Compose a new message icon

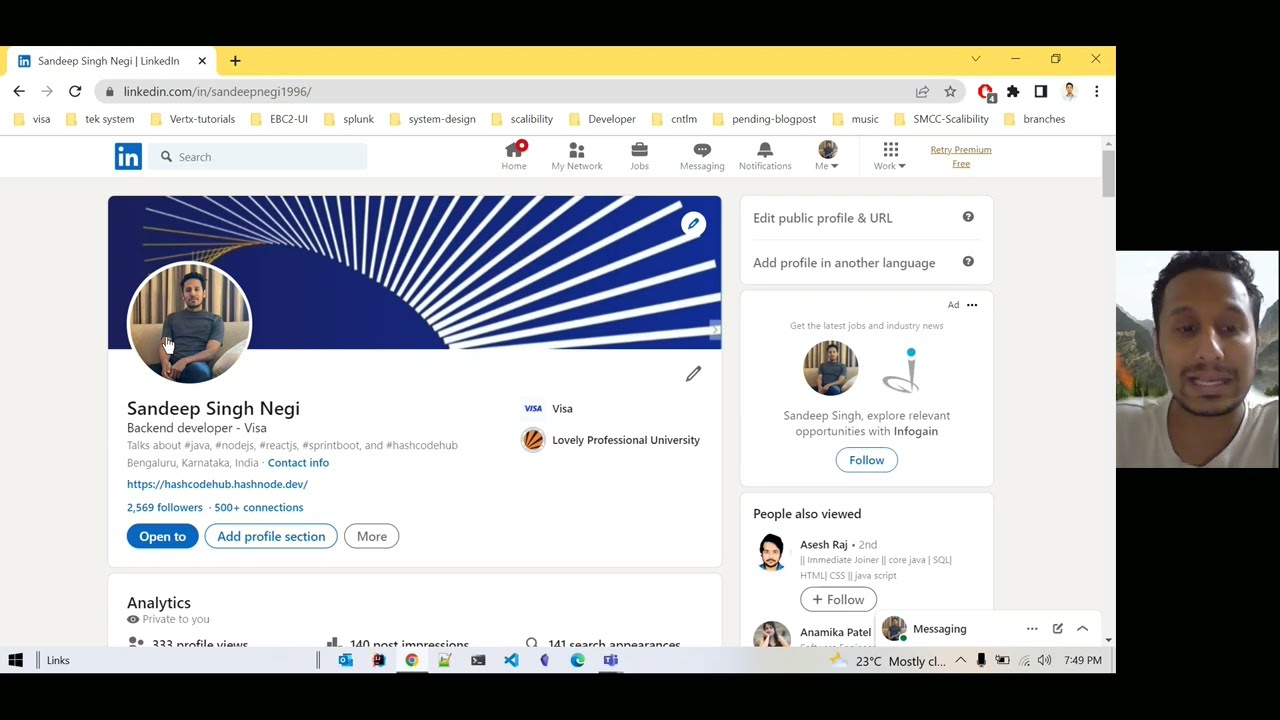pos(1057,629)
